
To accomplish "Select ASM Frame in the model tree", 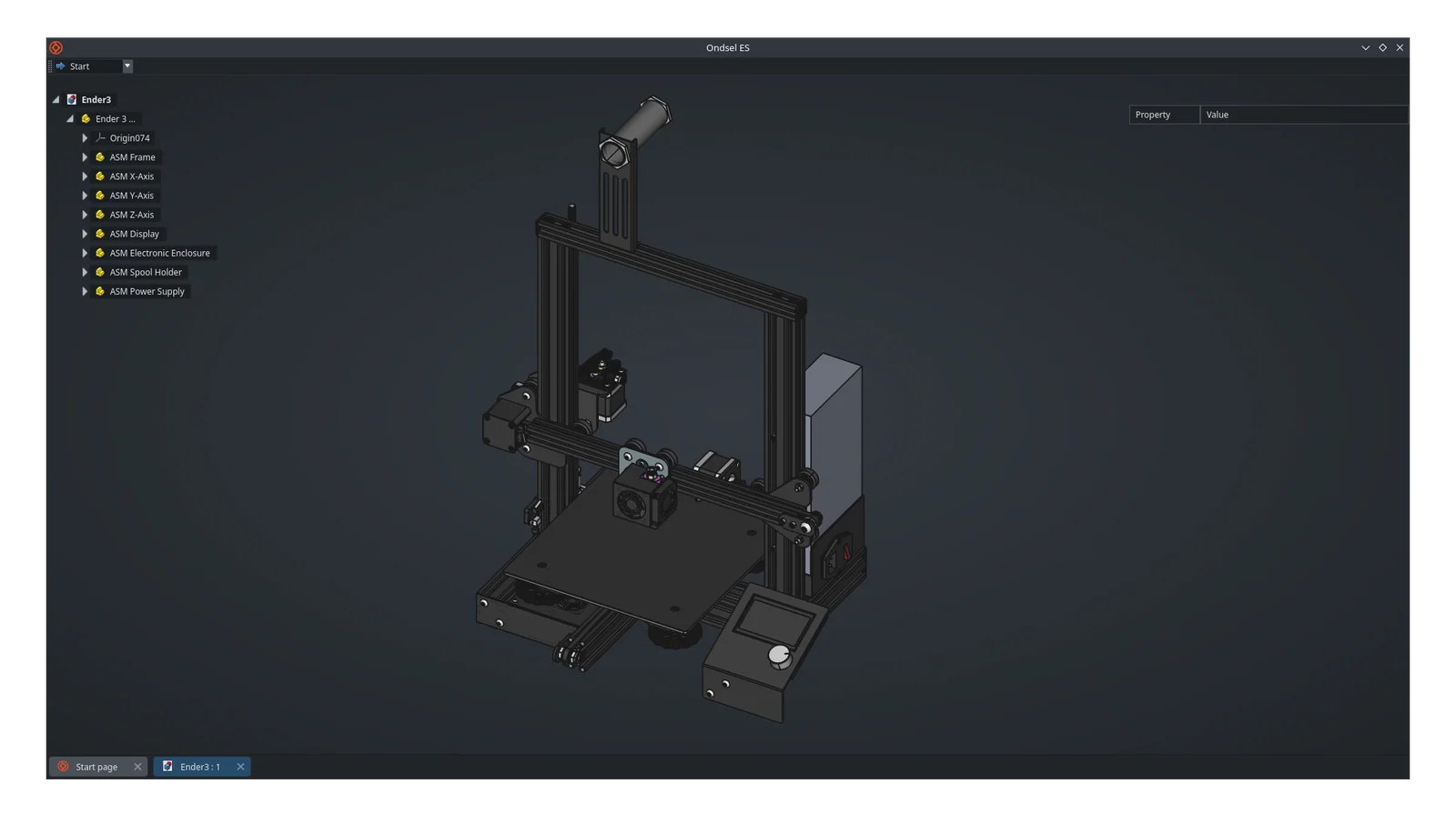I will coord(133,157).
